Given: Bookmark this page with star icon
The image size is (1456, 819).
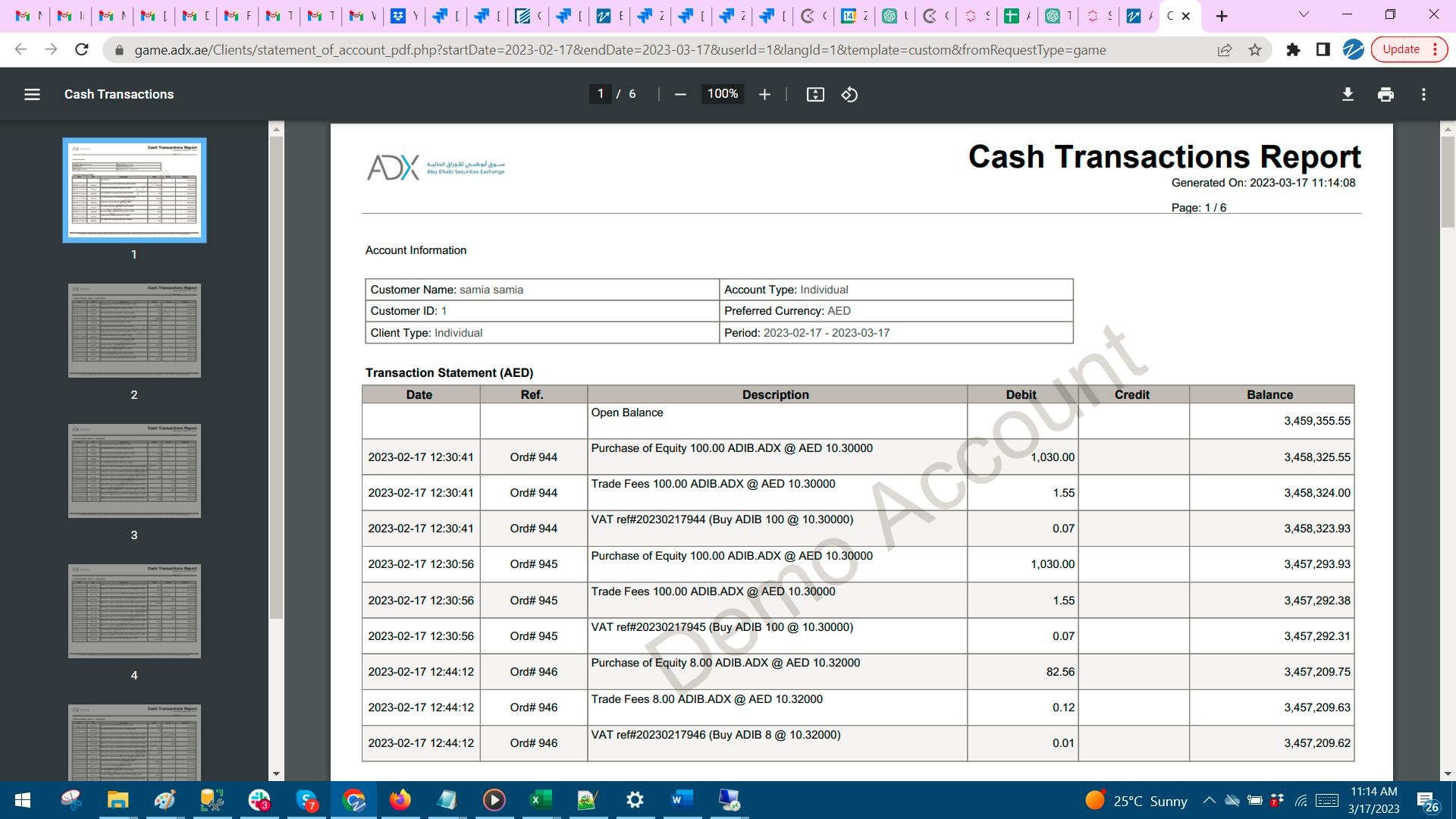Looking at the screenshot, I should [1255, 50].
